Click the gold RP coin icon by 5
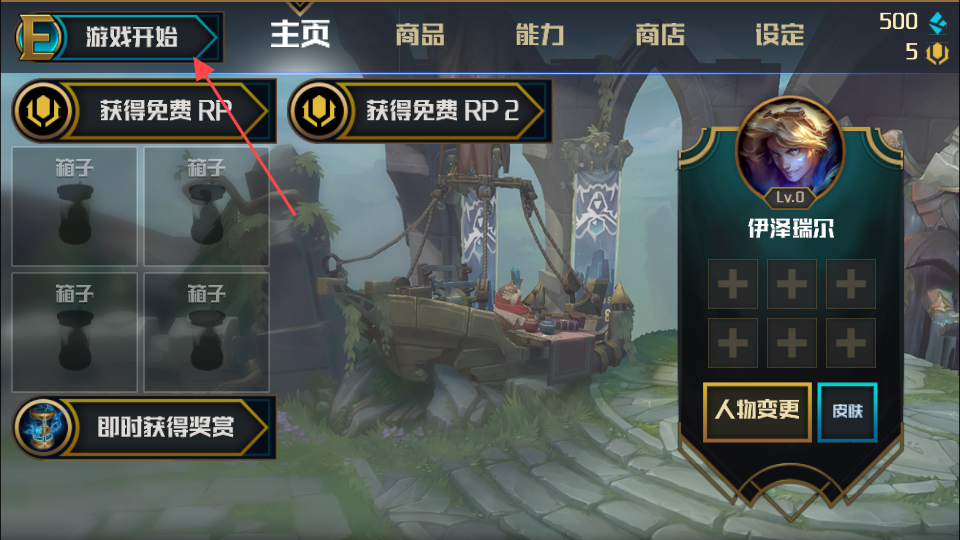The image size is (960, 540). tap(937, 53)
